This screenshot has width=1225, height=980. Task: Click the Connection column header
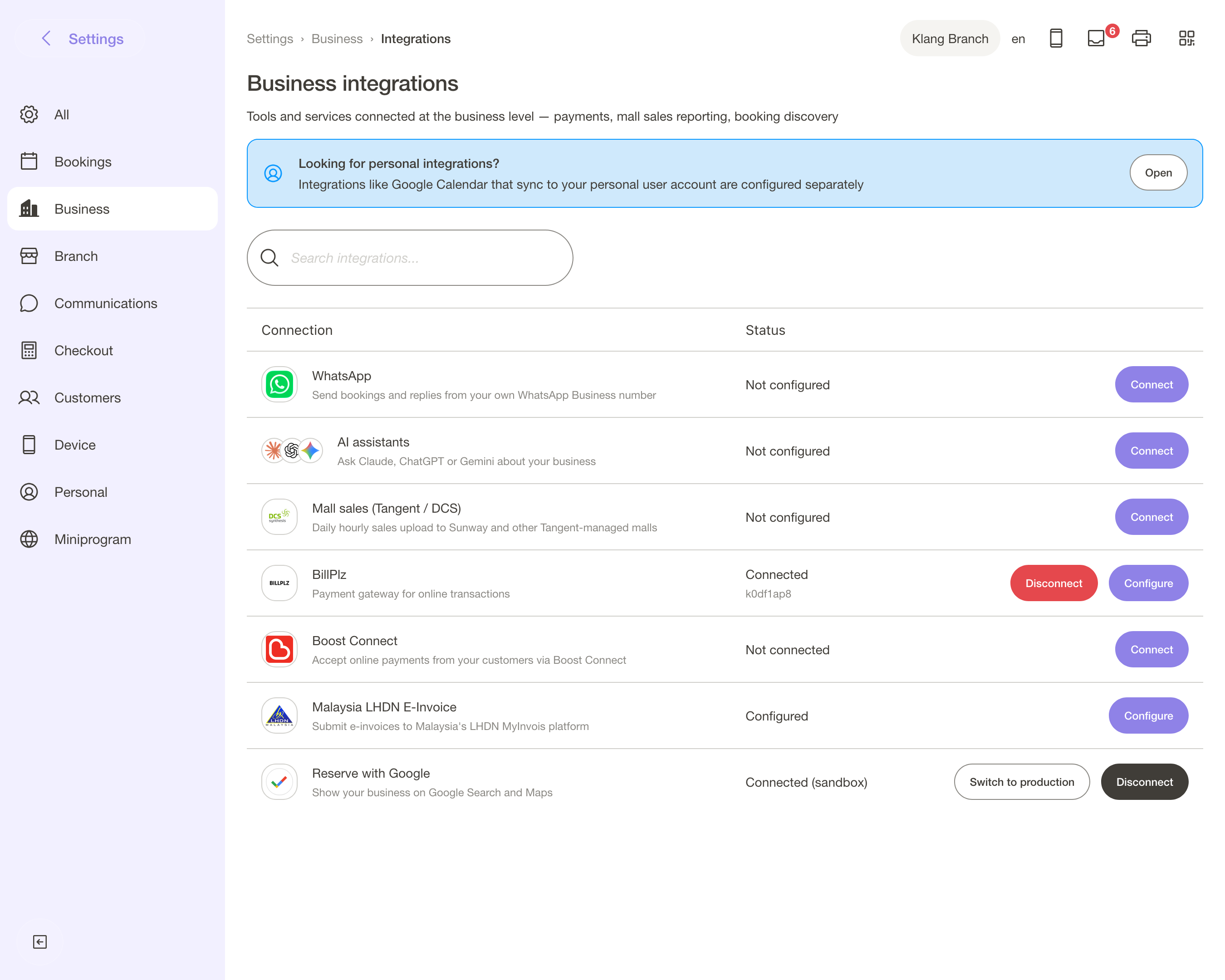(x=297, y=331)
